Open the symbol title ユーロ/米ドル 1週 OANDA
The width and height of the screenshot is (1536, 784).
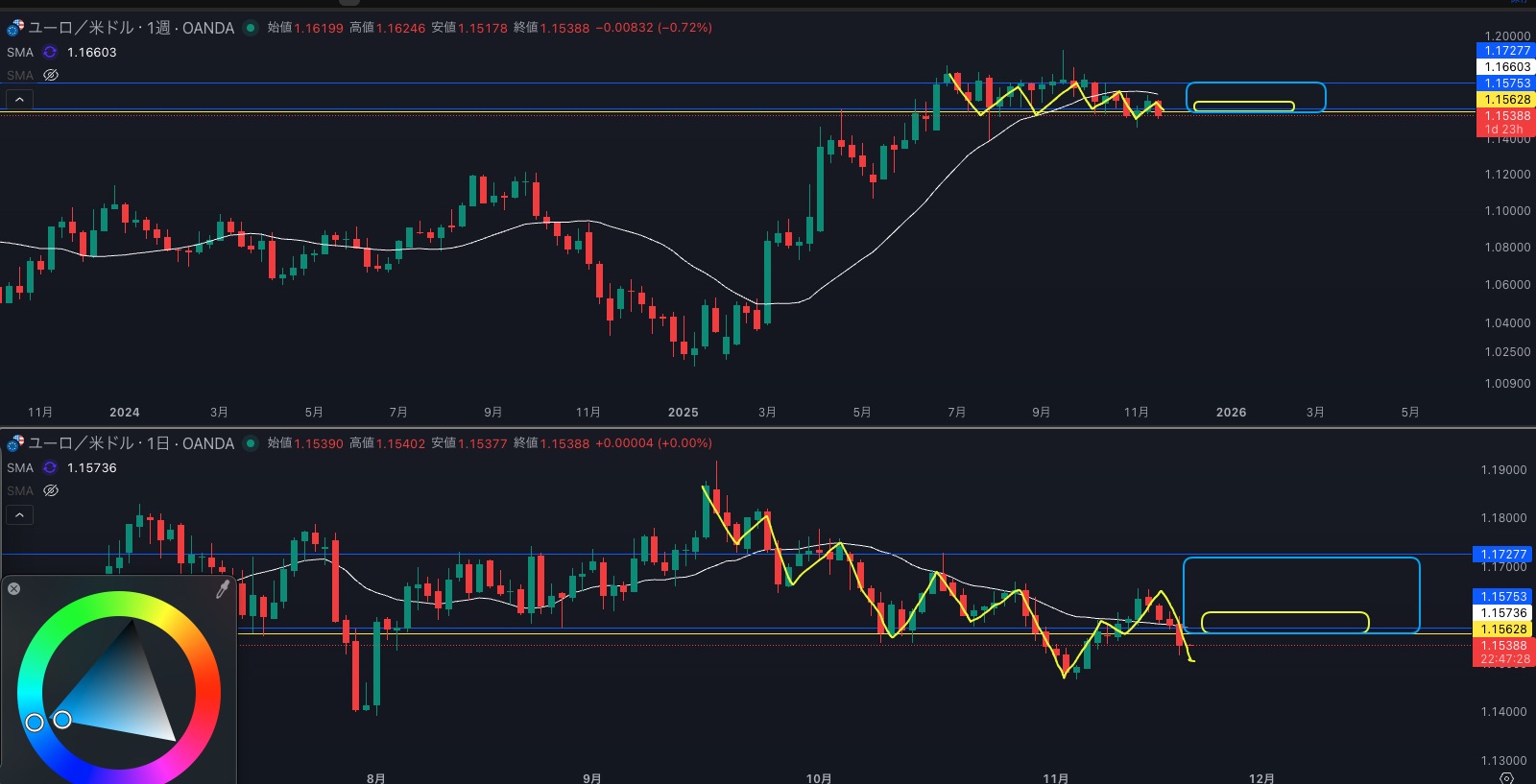pos(131,28)
